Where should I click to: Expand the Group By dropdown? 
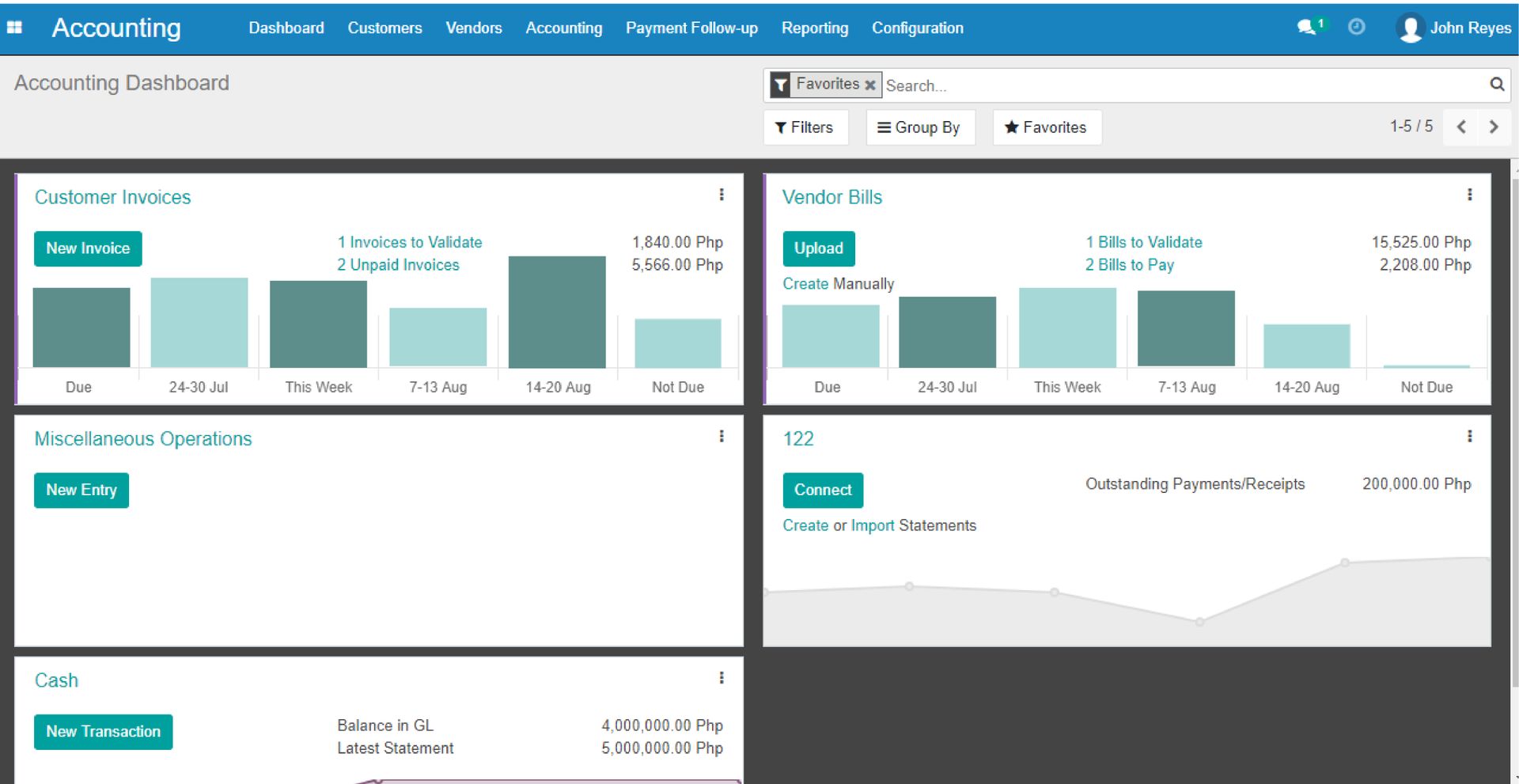tap(919, 127)
